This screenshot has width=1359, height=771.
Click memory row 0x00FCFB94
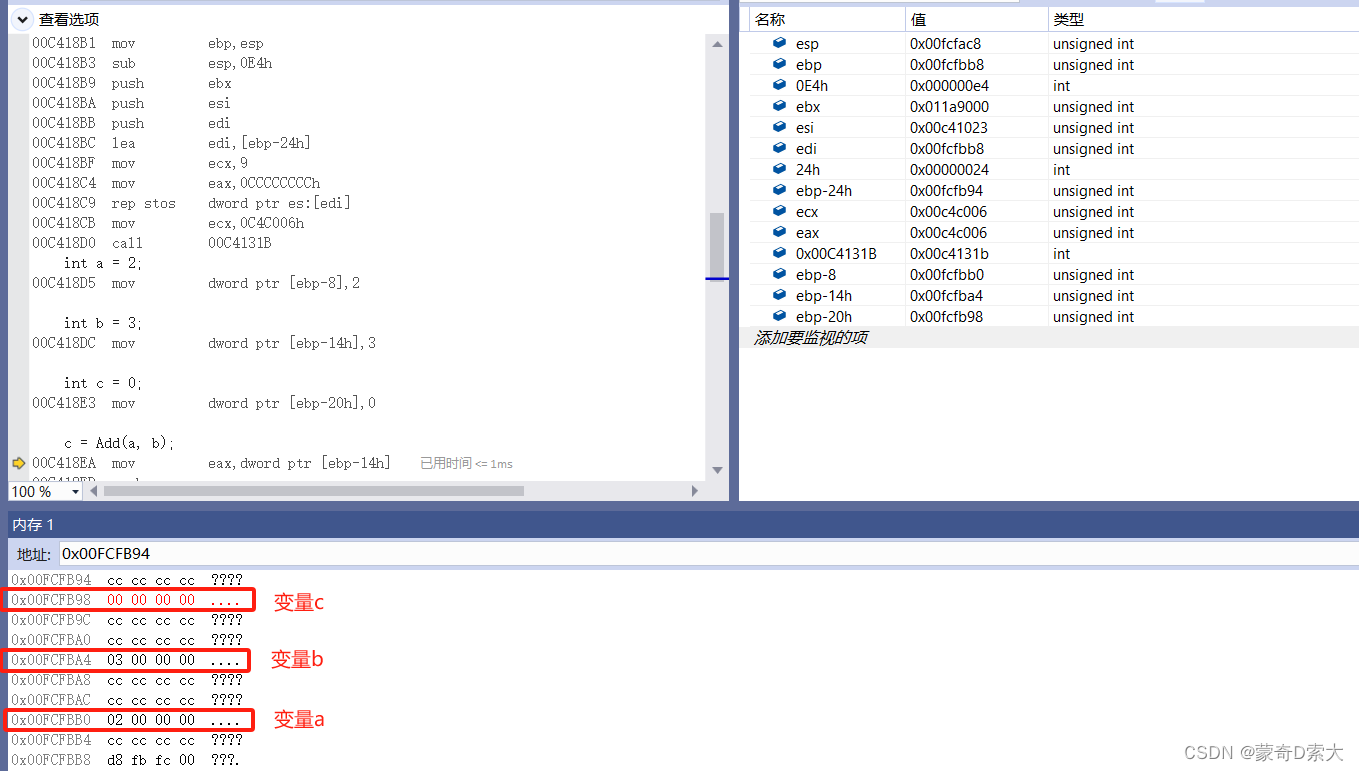pos(127,580)
